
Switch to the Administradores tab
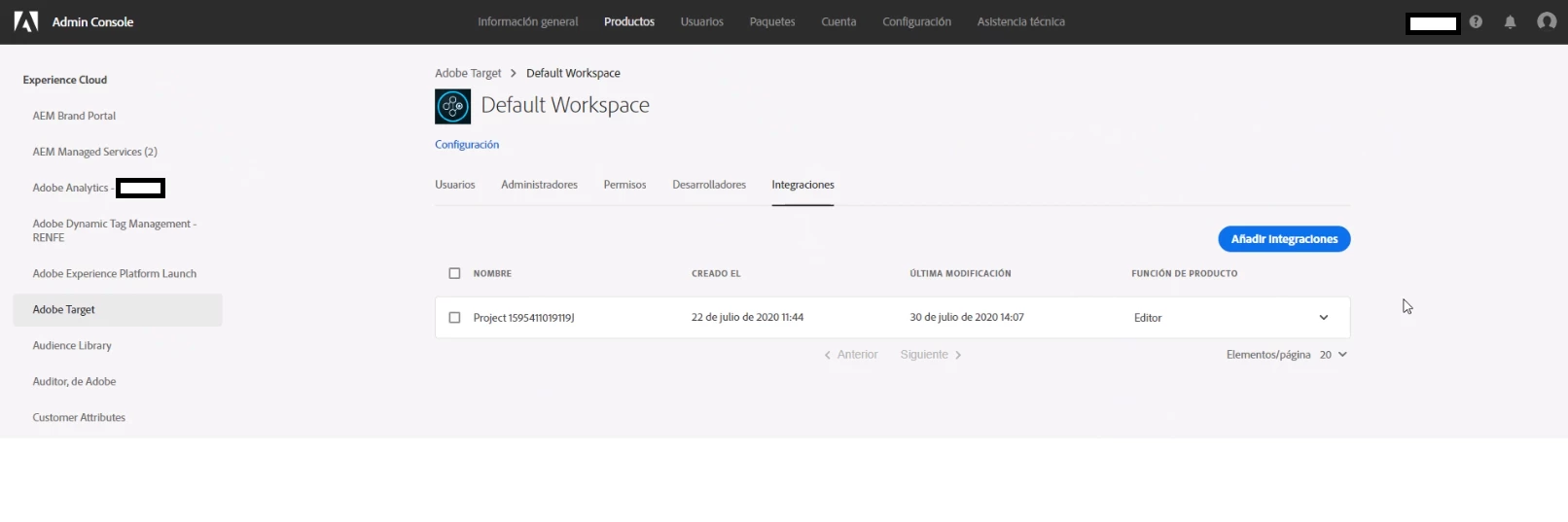[539, 185]
